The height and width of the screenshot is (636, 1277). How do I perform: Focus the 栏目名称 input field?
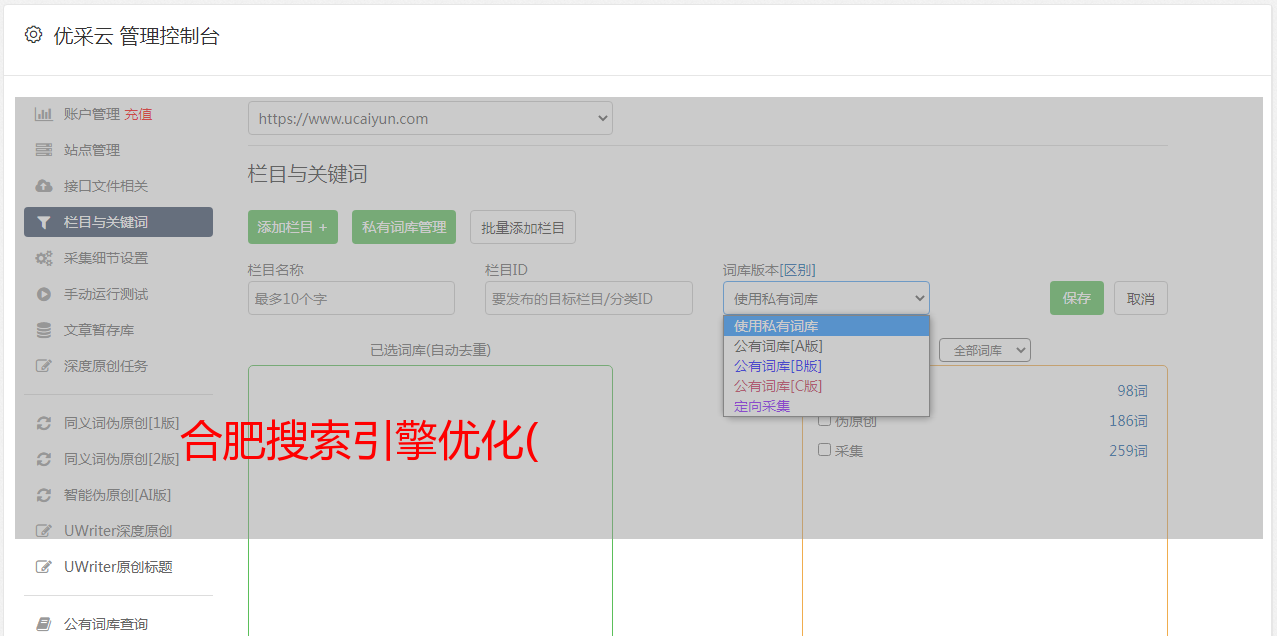[351, 298]
